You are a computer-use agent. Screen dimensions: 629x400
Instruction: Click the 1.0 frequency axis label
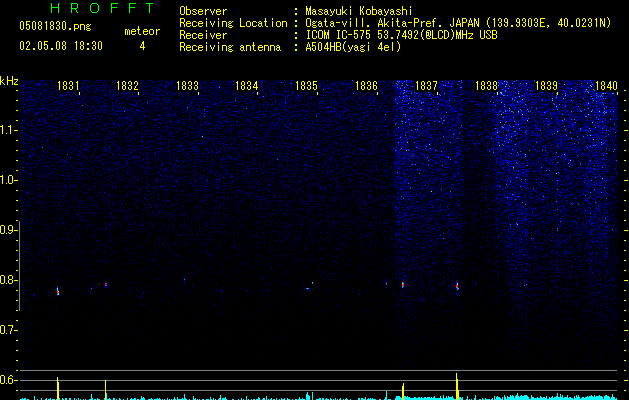[x=8, y=180]
